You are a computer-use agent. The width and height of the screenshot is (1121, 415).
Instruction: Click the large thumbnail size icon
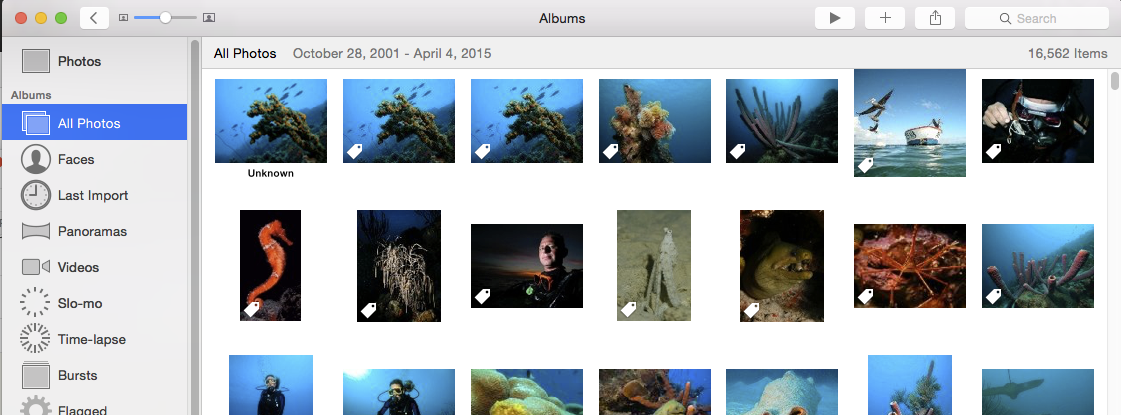(x=209, y=18)
